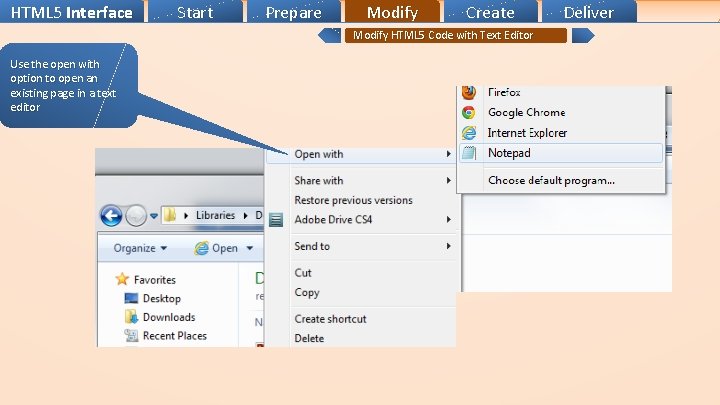Screen dimensions: 720x405
Task: Expand the Open button dropdown arrow
Action: pos(249,248)
